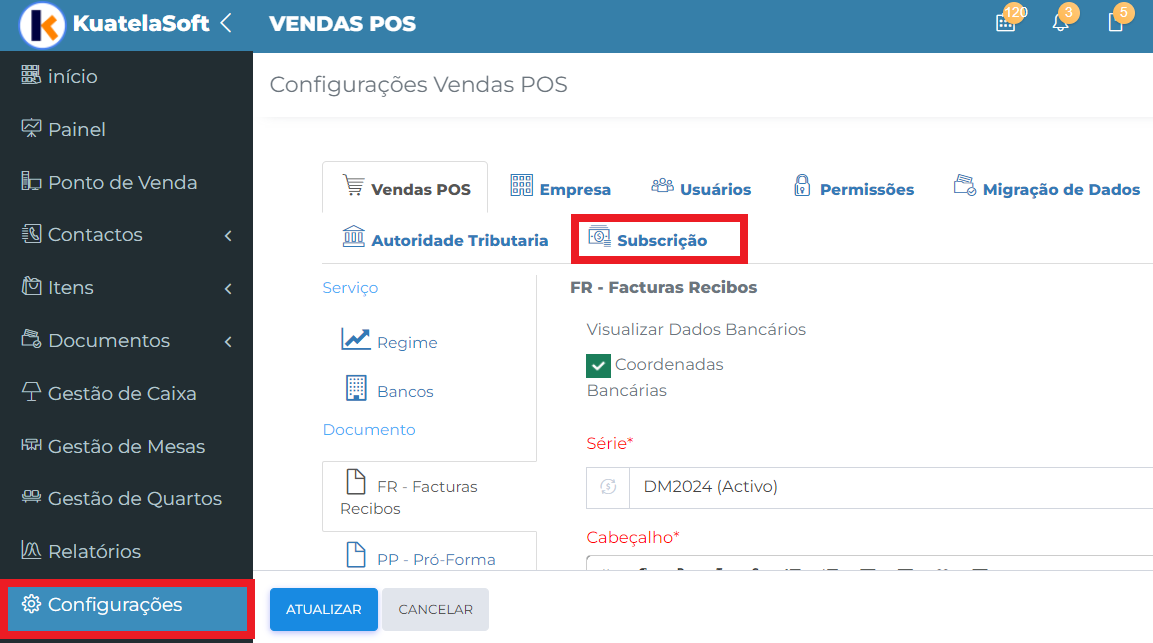Expand the Documentos chevron
The width and height of the screenshot is (1153, 643).
(x=228, y=341)
